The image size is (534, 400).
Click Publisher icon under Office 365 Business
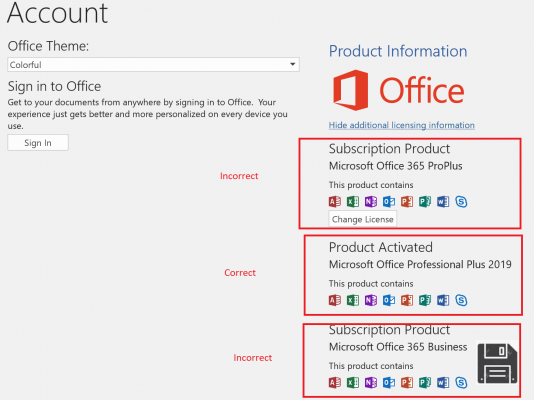point(425,383)
